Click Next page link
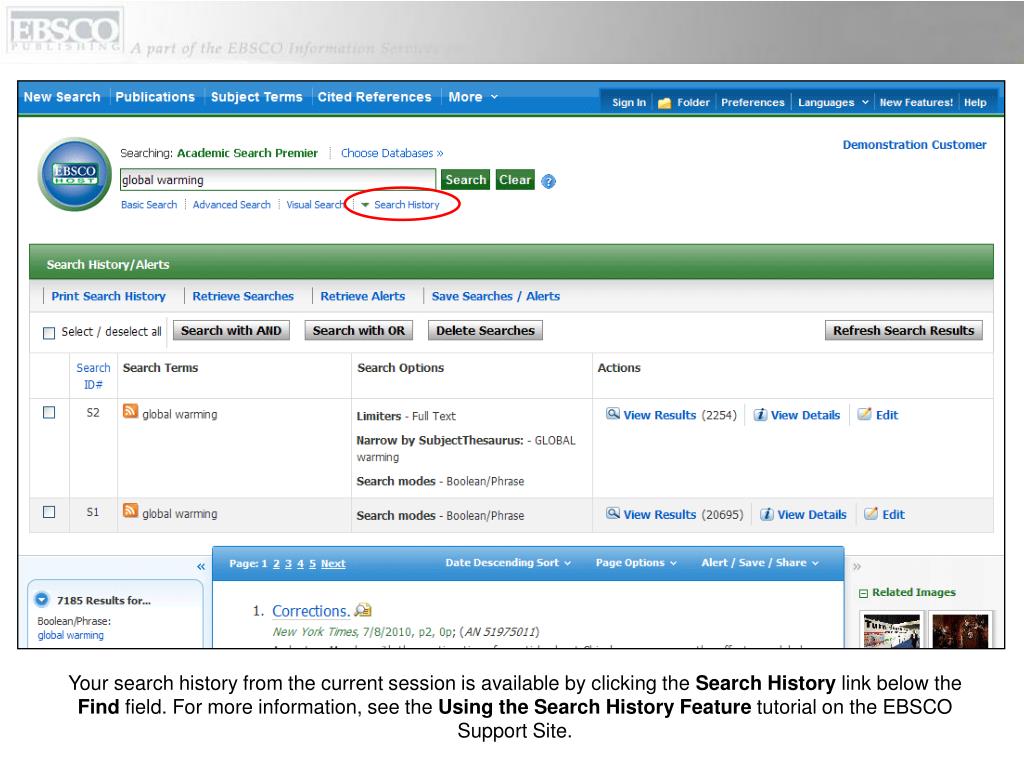 [333, 564]
